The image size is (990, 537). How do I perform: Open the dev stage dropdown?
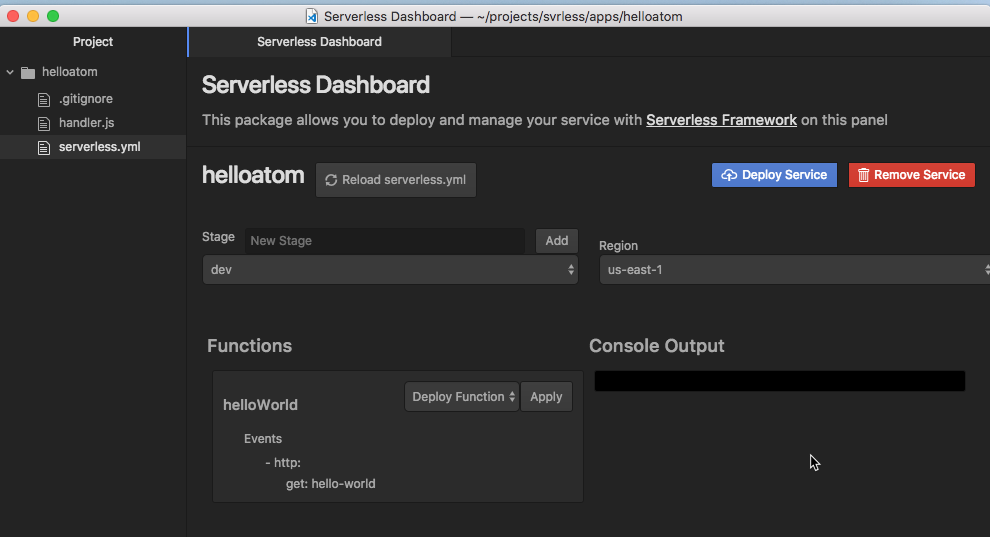point(390,269)
